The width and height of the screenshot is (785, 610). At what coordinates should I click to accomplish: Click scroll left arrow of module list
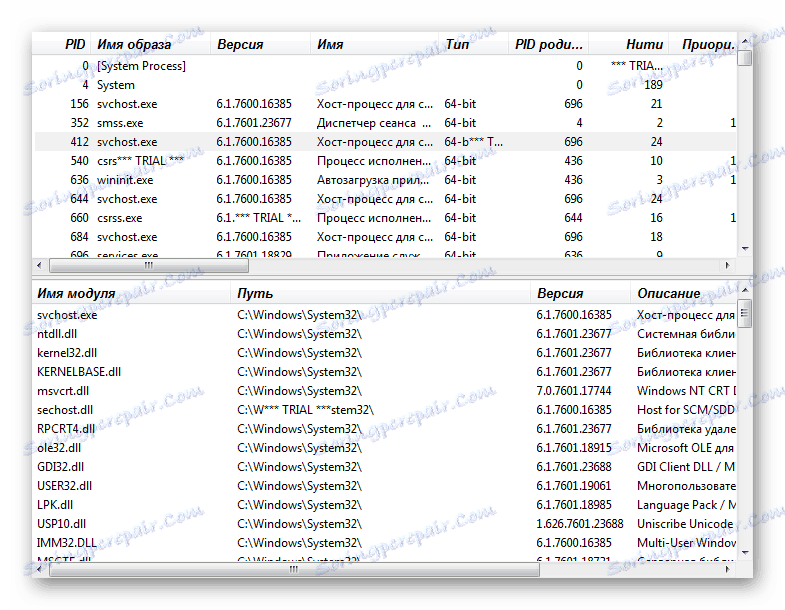(x=40, y=569)
